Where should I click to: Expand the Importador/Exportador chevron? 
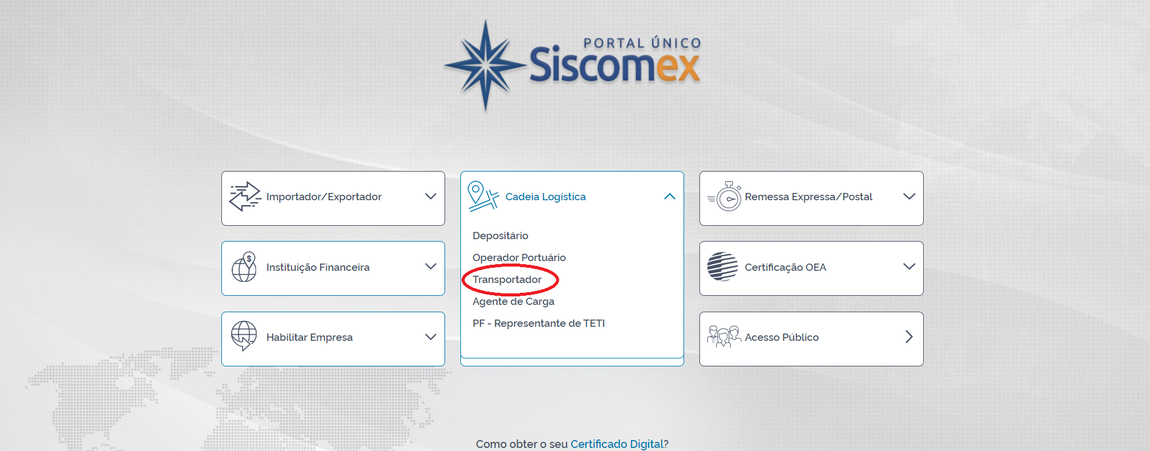tap(431, 197)
